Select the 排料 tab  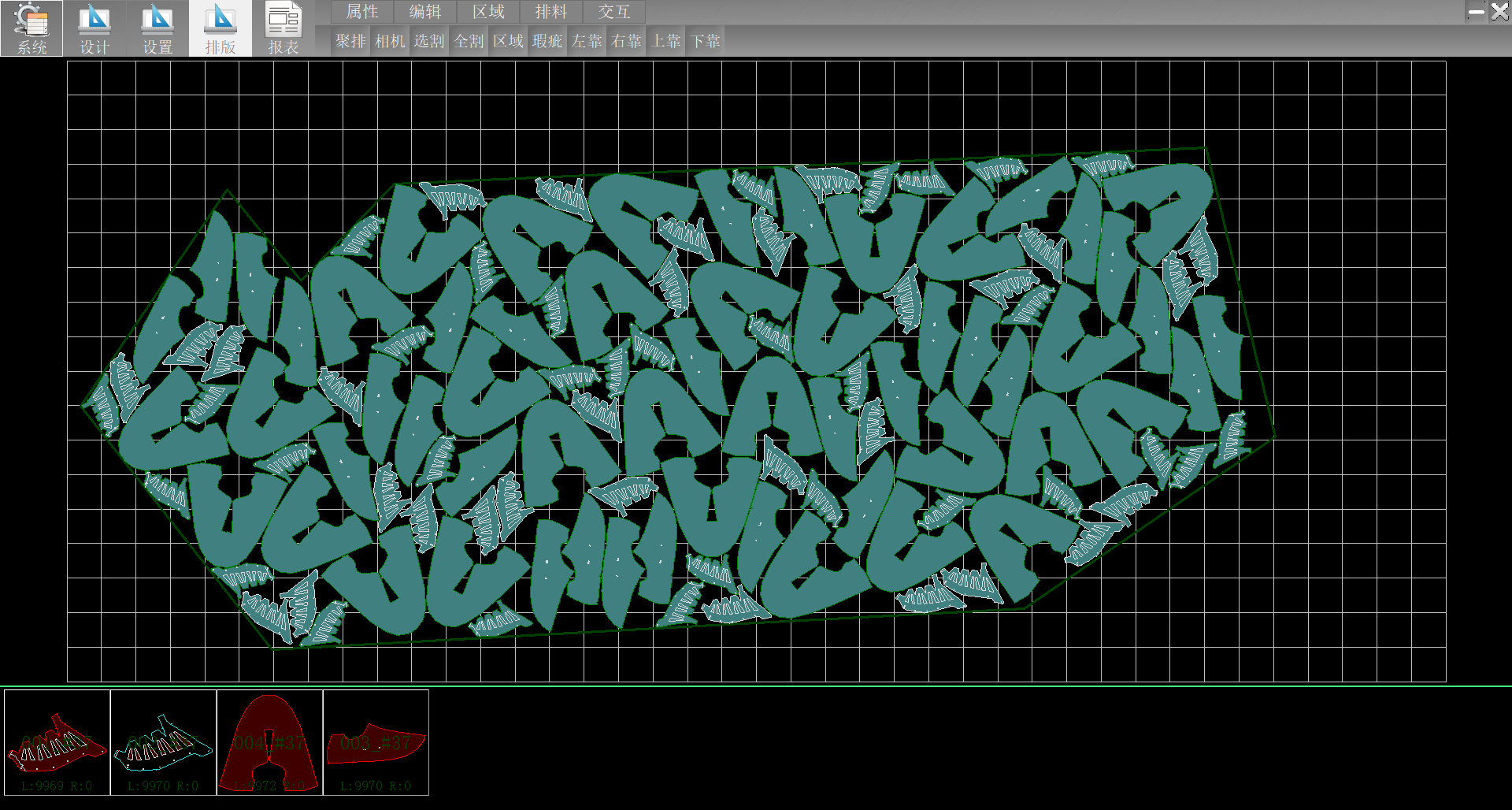(551, 12)
